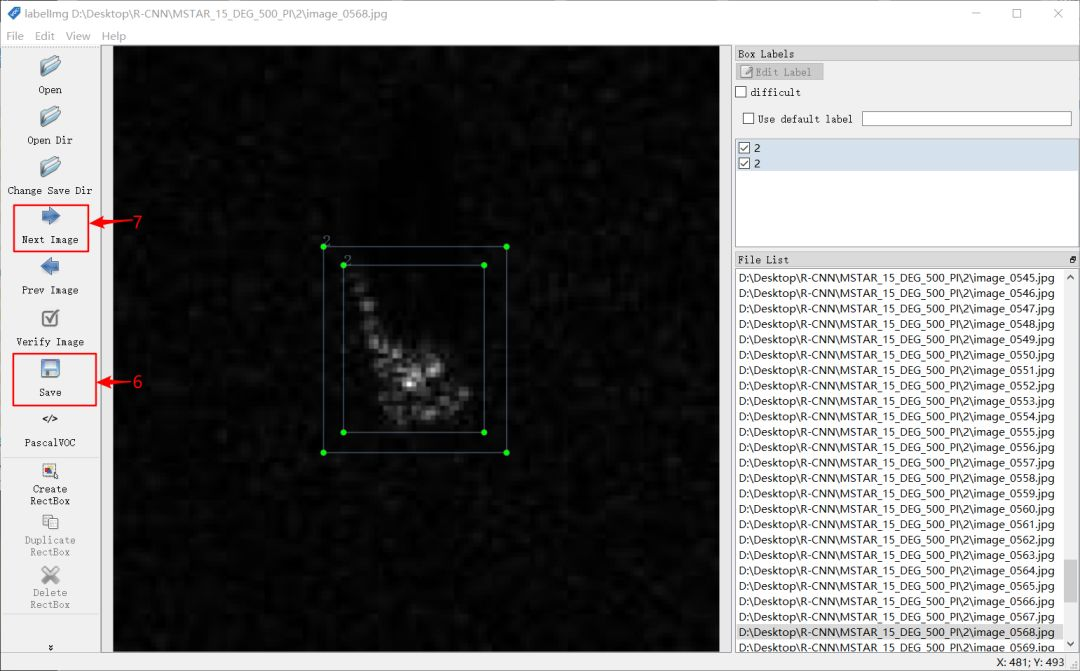Click the Edit Label button
The height and width of the screenshot is (671, 1080).
(779, 72)
